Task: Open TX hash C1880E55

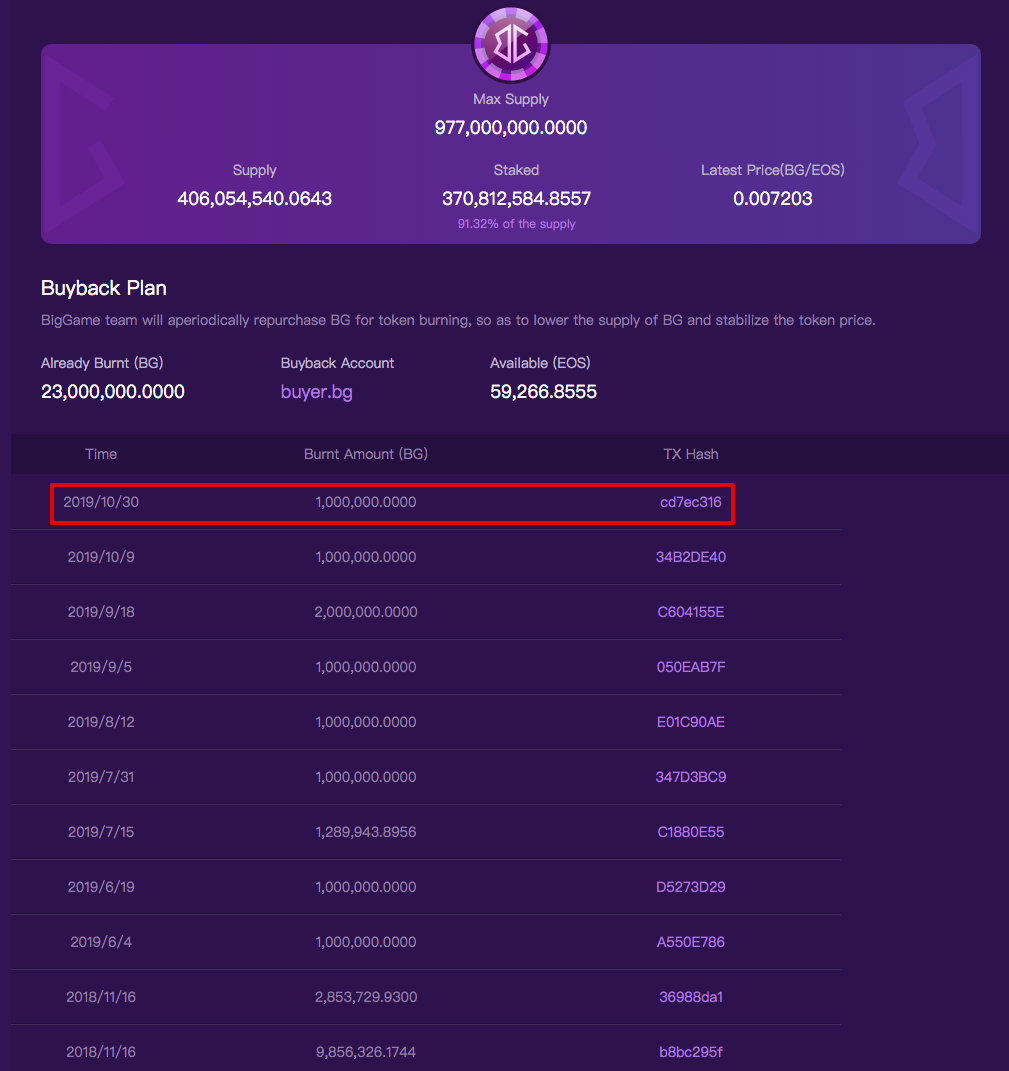Action: tap(691, 832)
